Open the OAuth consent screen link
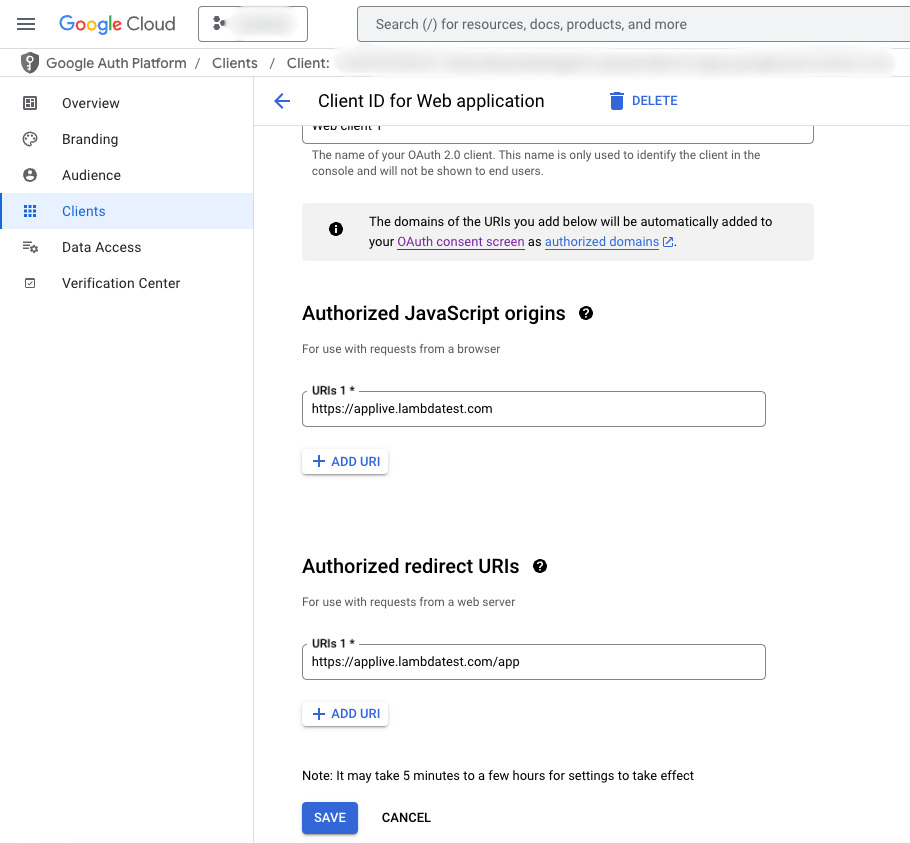The image size is (910, 843). (460, 242)
